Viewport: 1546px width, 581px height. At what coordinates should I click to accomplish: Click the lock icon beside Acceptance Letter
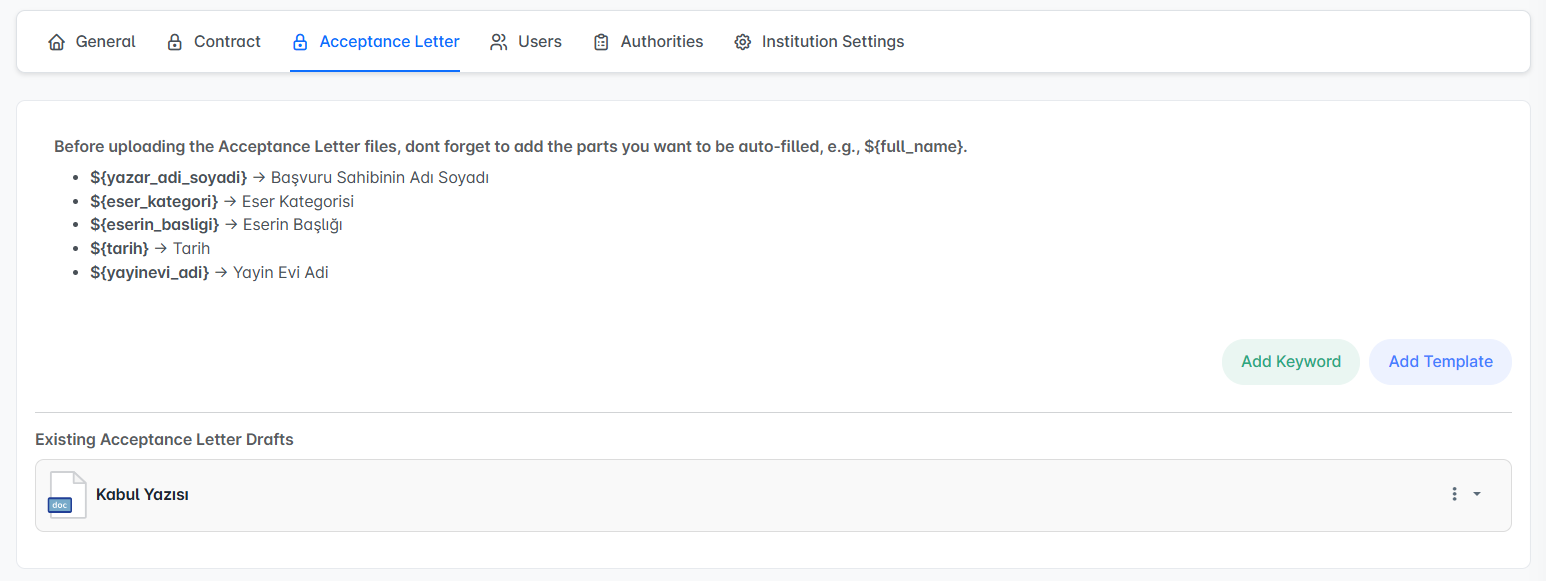tap(299, 42)
